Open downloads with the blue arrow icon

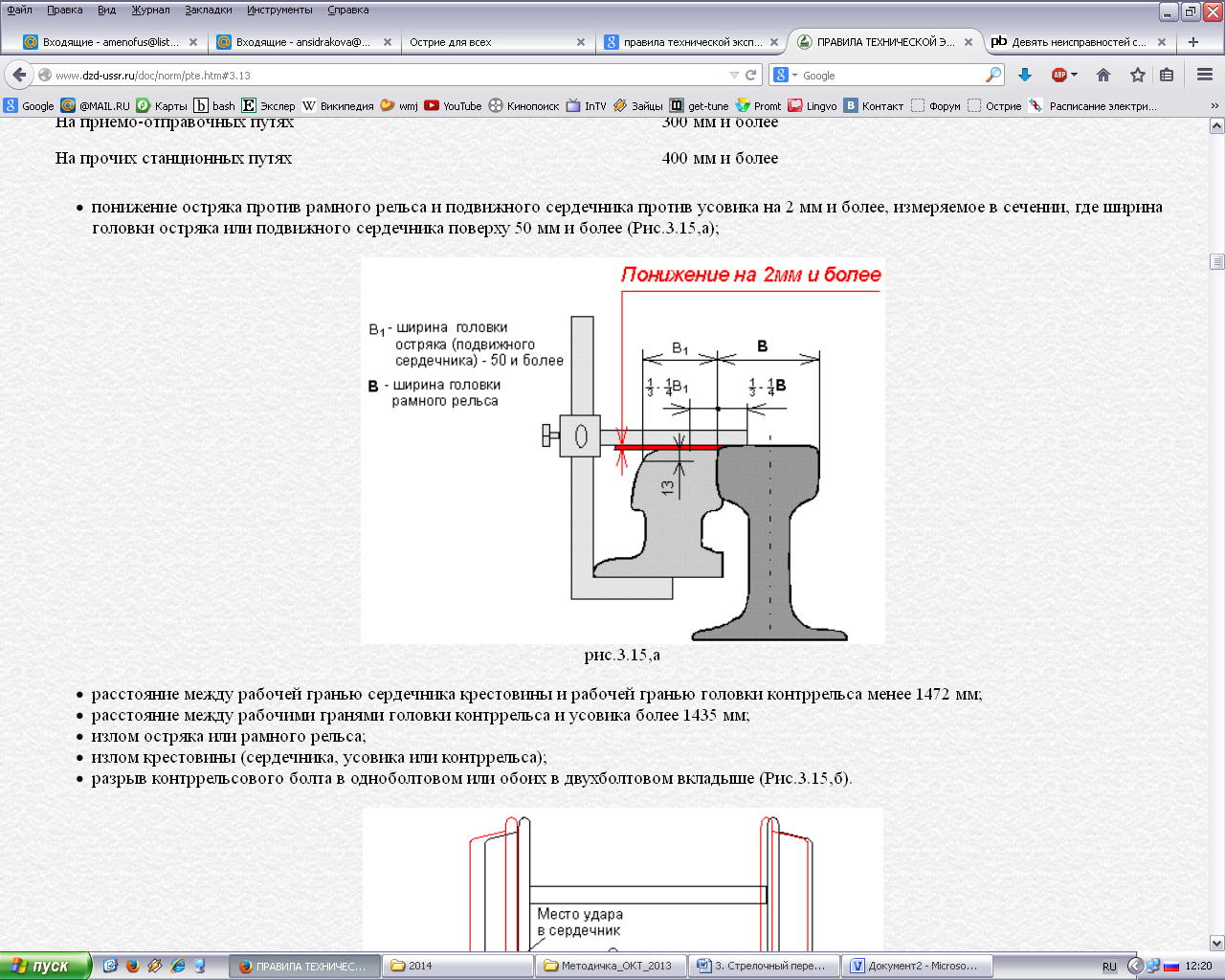tap(1025, 75)
